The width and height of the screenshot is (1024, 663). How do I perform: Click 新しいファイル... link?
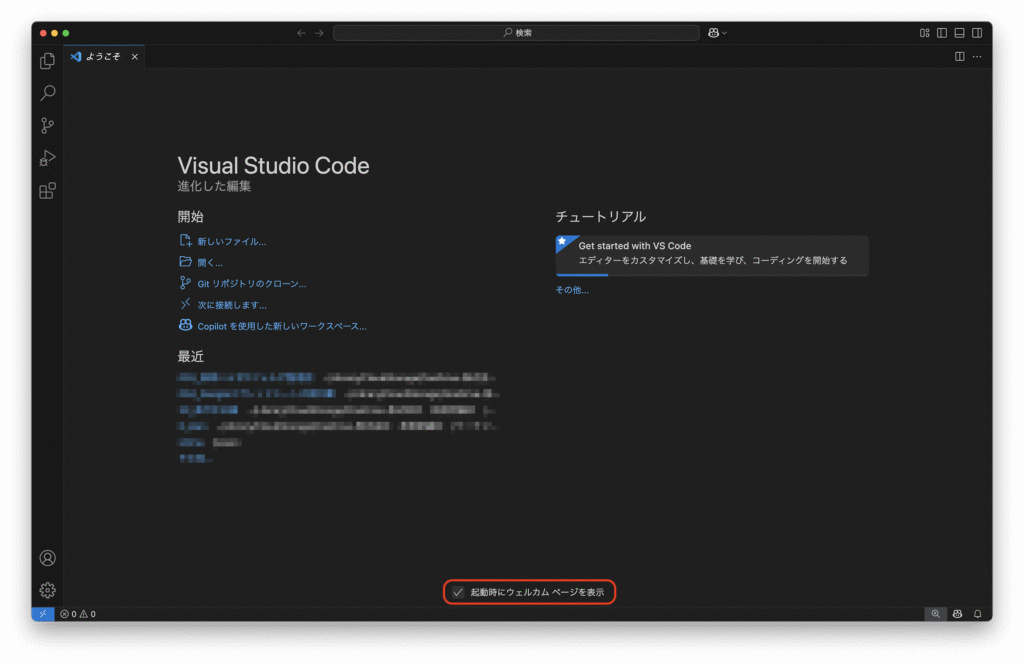tap(232, 242)
